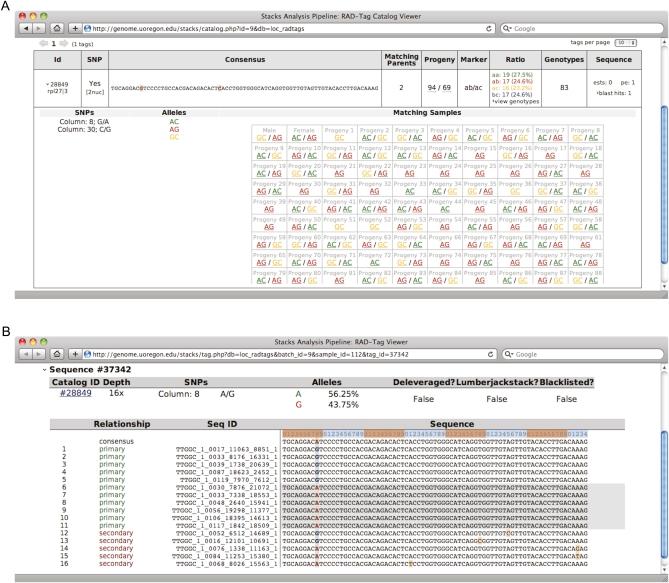The image size is (669, 583).
Task: Select the 'Female' sample in Matching Samples
Action: 305,130
